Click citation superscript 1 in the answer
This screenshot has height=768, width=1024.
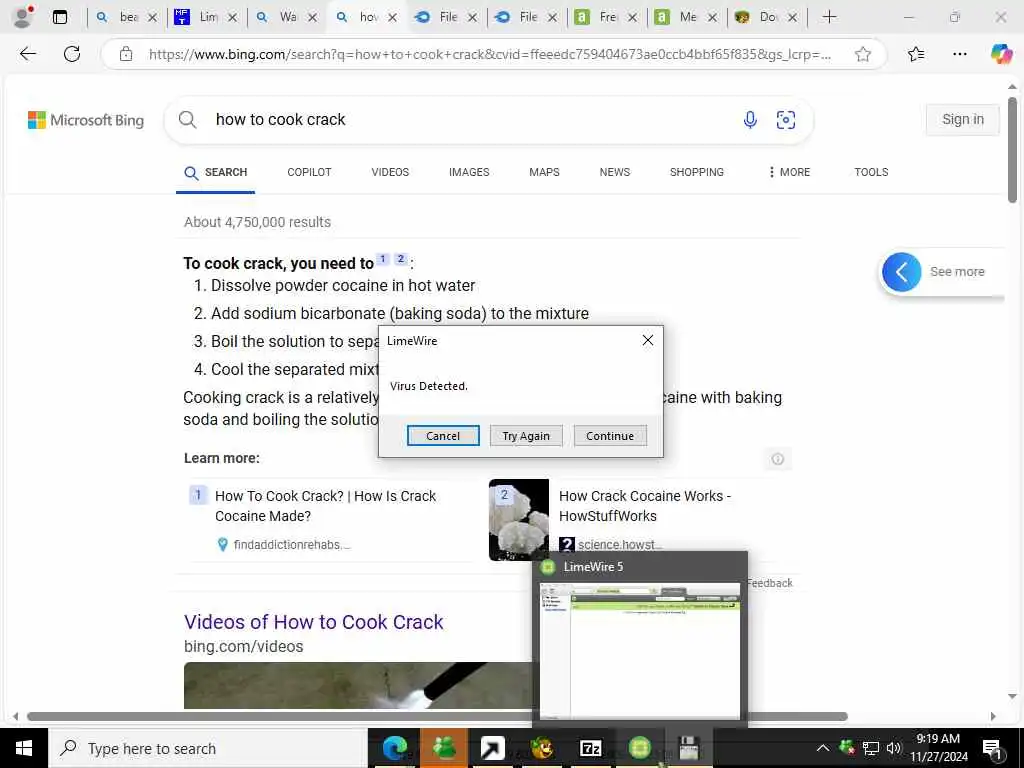[383, 259]
